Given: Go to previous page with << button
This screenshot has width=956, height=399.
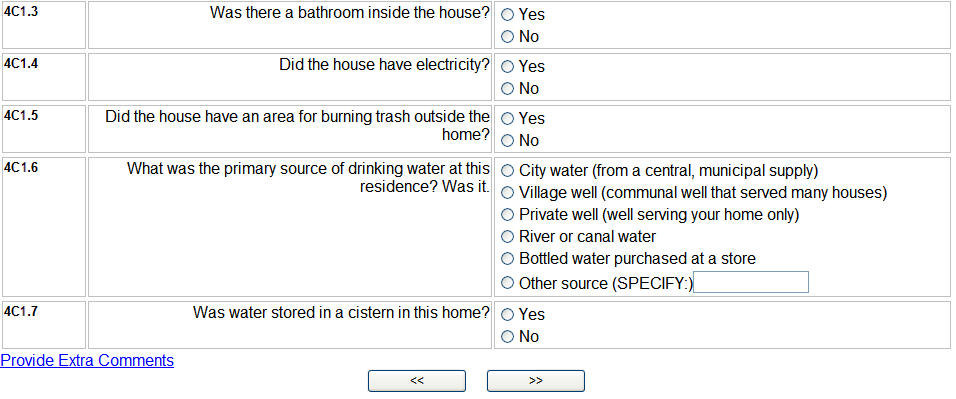Looking at the screenshot, I should coord(416,381).
